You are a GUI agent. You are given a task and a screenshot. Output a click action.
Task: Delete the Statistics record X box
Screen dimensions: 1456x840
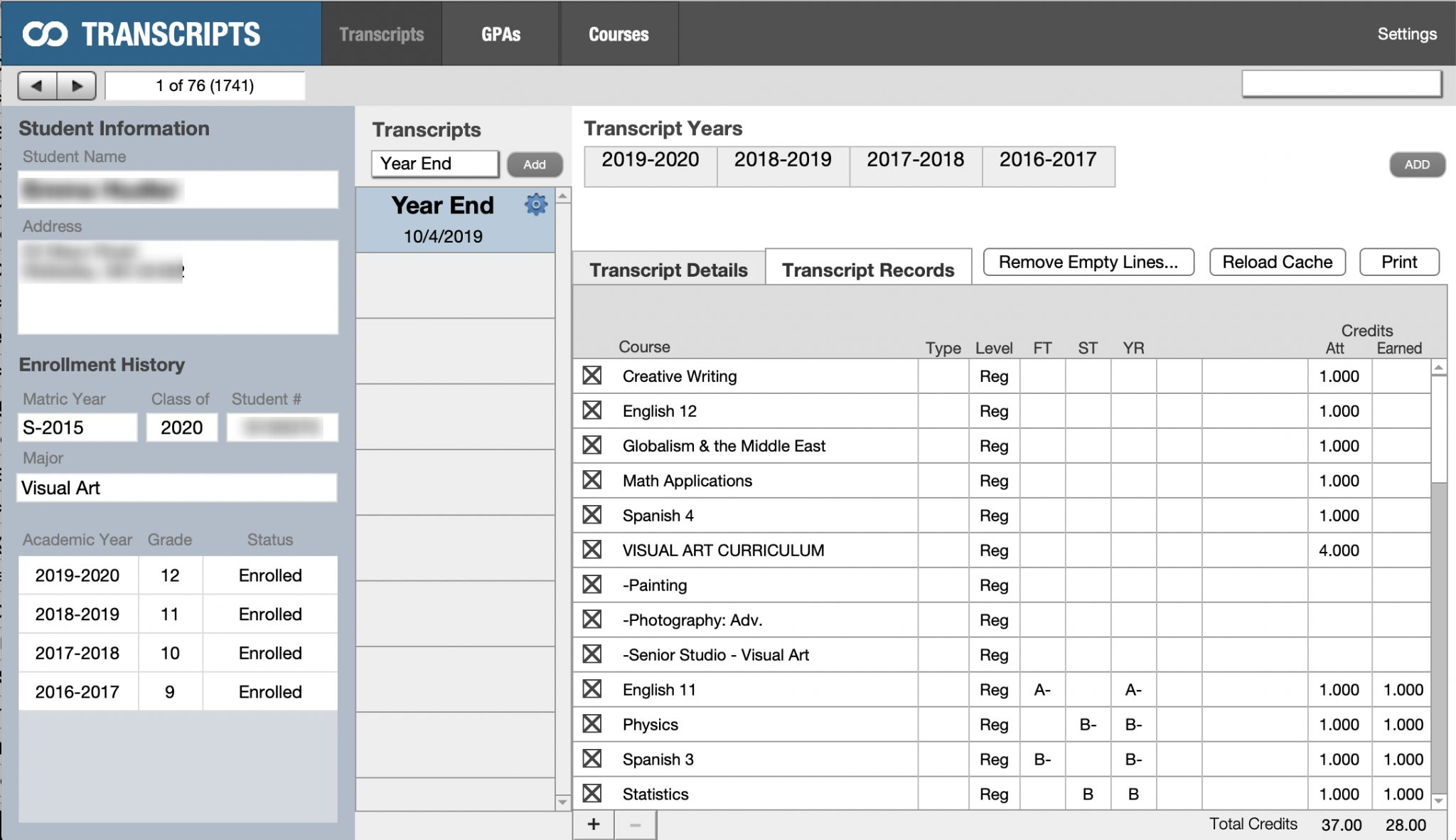point(592,794)
